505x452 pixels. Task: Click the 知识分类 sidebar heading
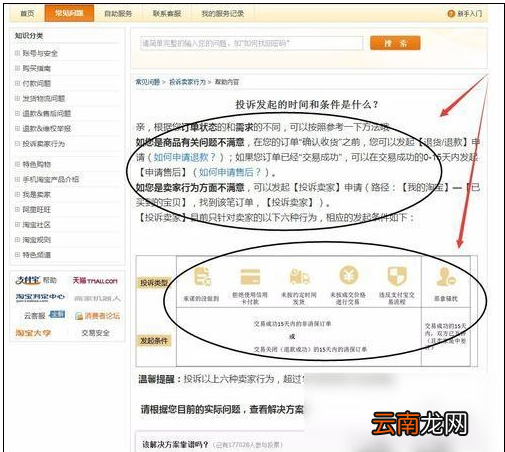pyautogui.click(x=29, y=36)
